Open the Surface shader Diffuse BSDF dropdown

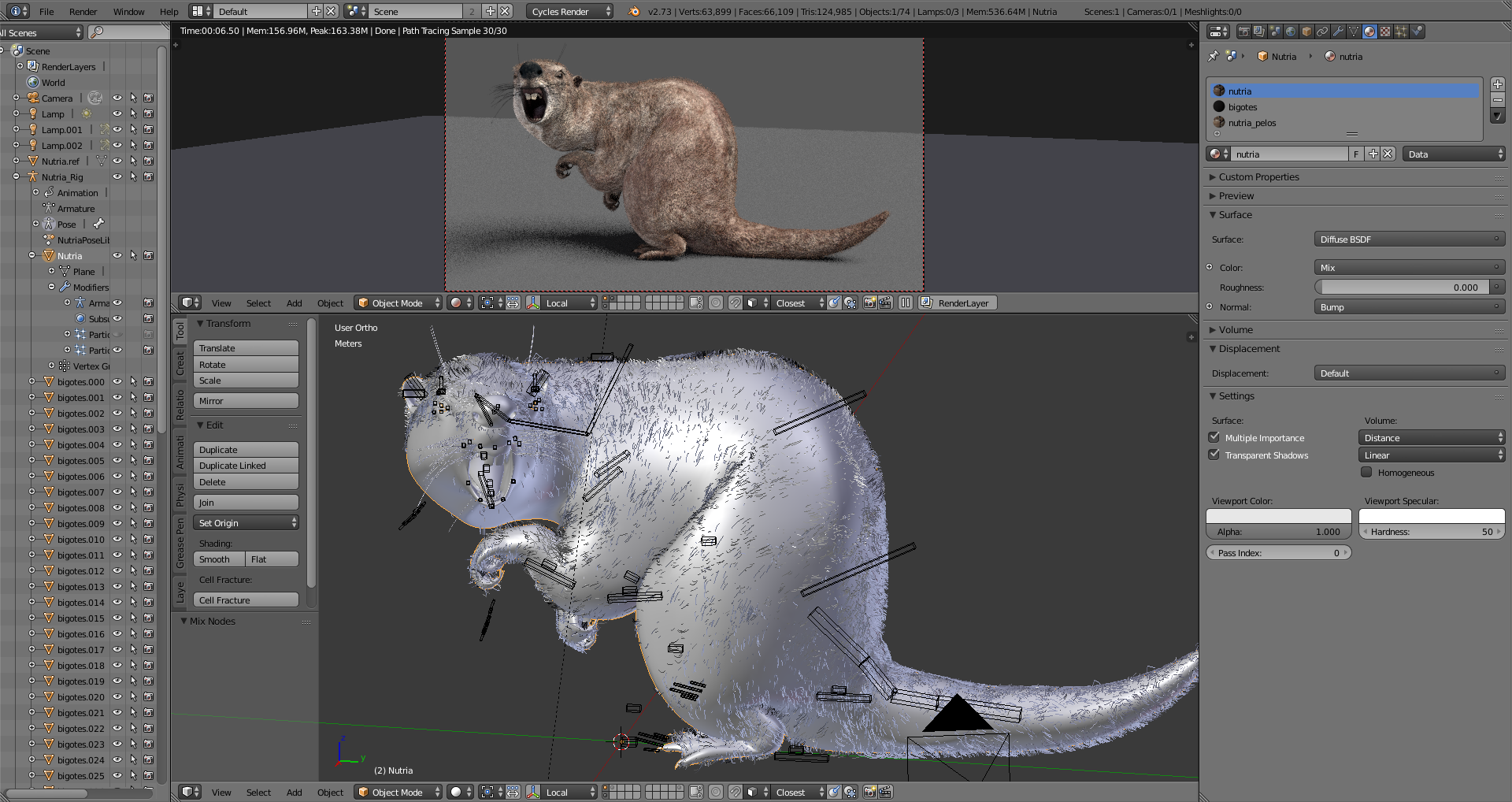point(1409,239)
